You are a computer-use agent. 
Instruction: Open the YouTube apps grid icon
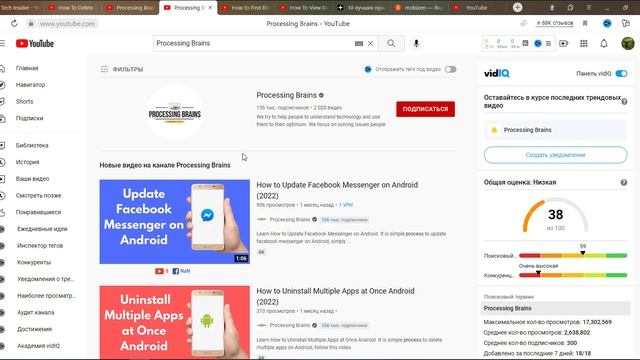584,43
